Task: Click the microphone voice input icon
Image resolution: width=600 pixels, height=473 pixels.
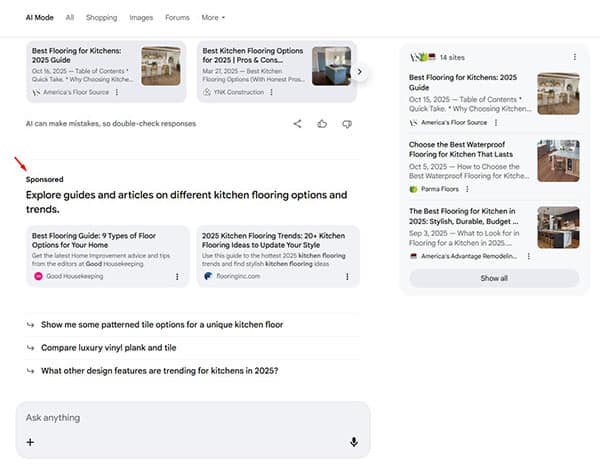Action: (x=354, y=442)
